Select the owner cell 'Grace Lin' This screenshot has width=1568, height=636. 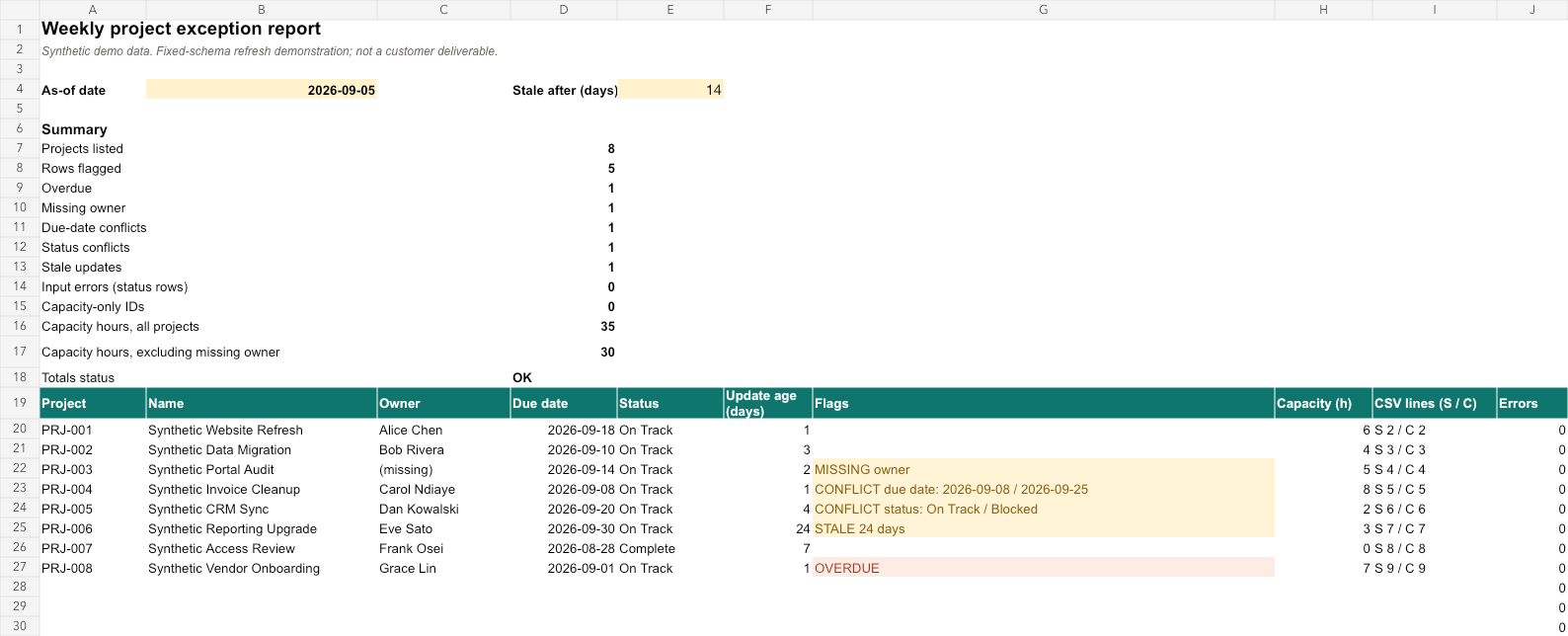tap(443, 568)
